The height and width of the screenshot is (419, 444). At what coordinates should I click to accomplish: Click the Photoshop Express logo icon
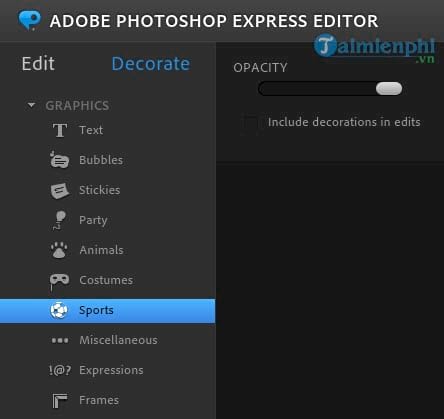[30, 20]
